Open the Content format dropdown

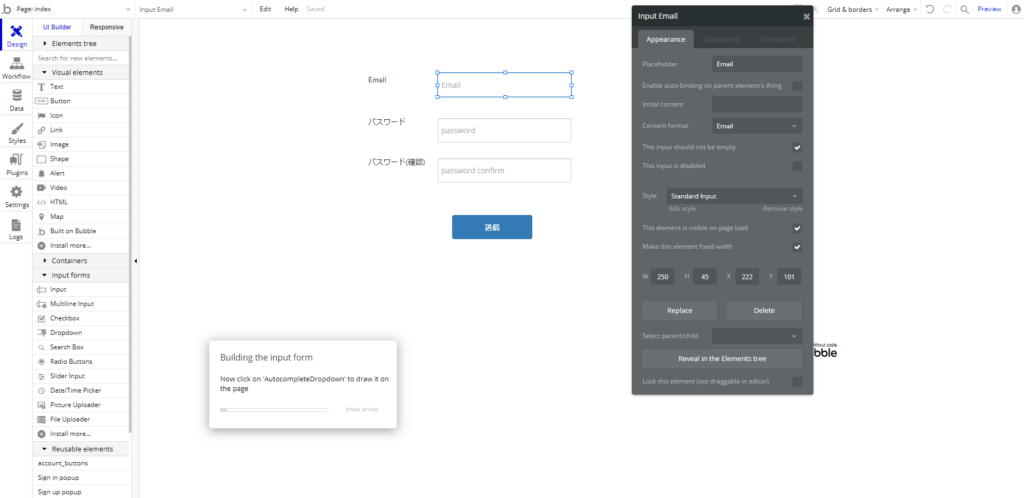pos(757,126)
